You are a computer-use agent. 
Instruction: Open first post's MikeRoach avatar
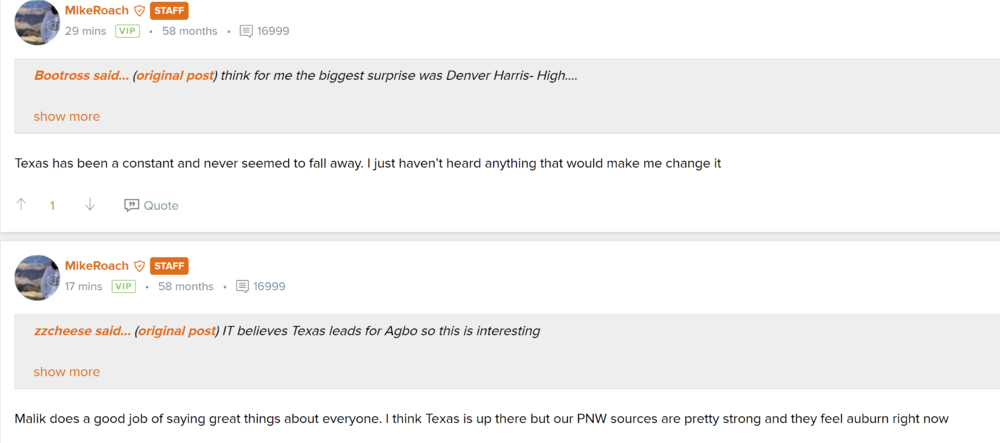click(37, 22)
